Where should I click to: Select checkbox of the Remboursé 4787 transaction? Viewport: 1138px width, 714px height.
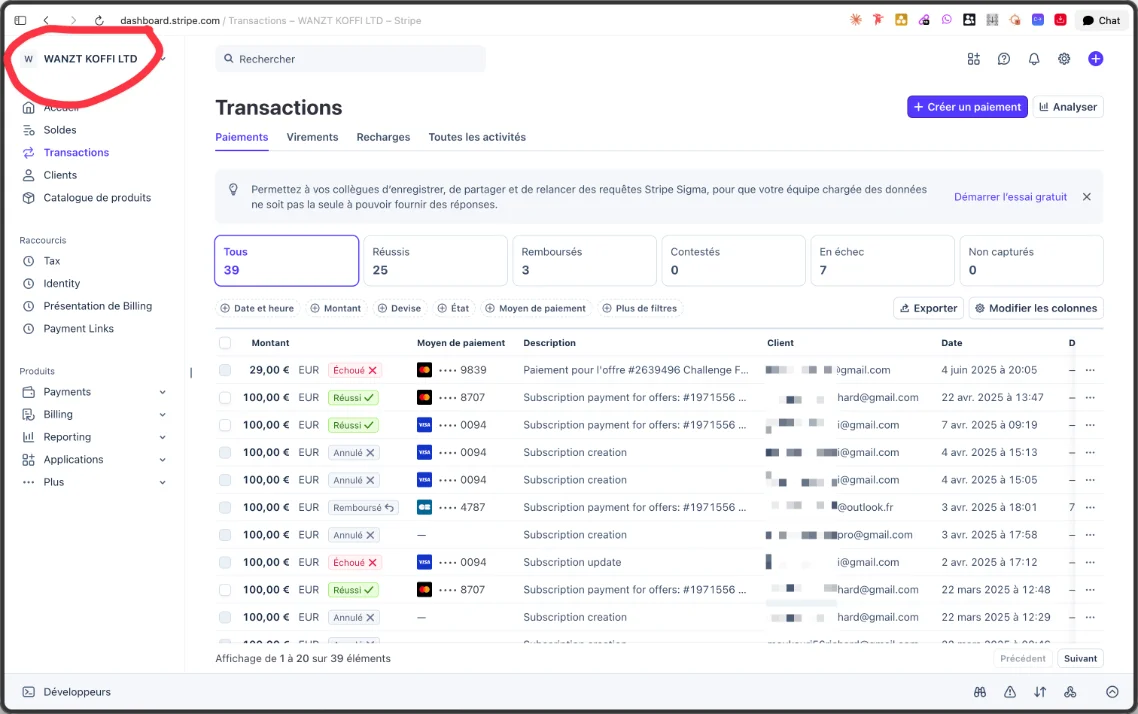[x=225, y=507]
